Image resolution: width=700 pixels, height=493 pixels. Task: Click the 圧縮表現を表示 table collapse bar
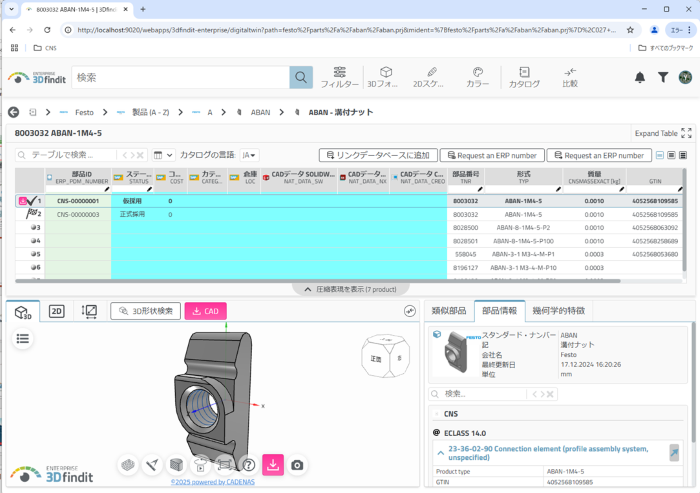(351, 289)
